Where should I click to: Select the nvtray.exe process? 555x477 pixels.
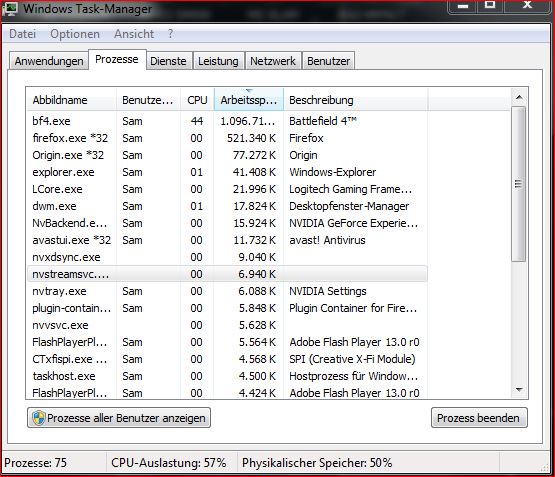pos(227,291)
